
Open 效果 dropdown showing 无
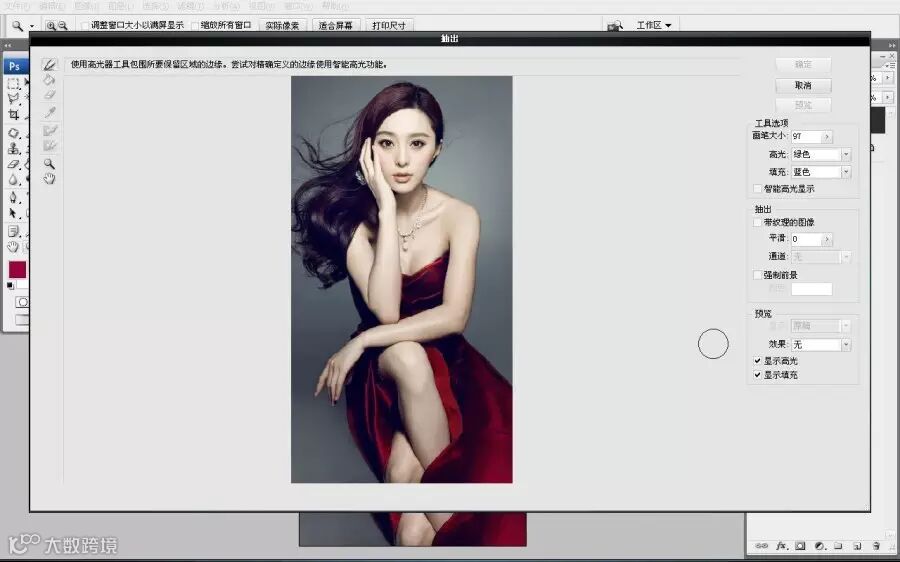[x=821, y=344]
